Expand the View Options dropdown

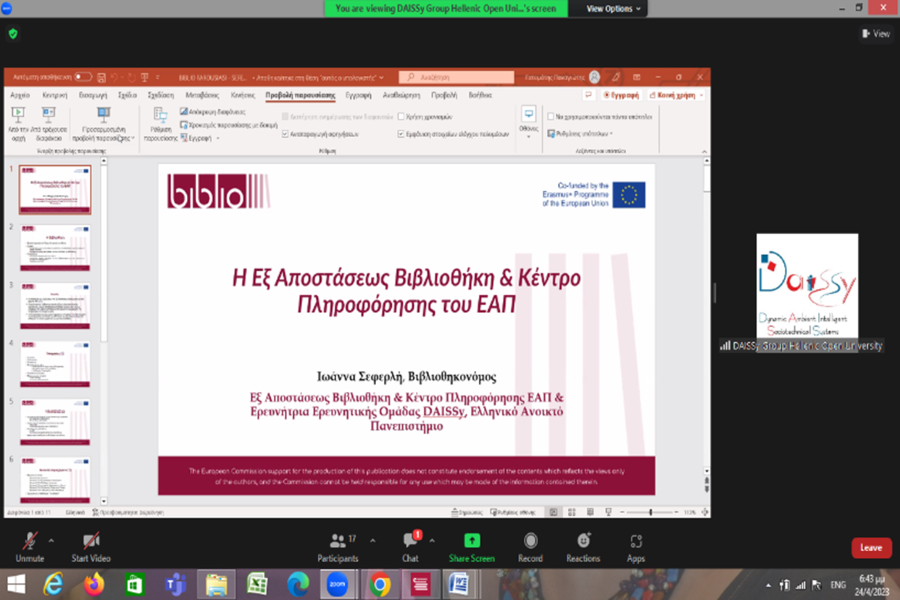[x=609, y=8]
